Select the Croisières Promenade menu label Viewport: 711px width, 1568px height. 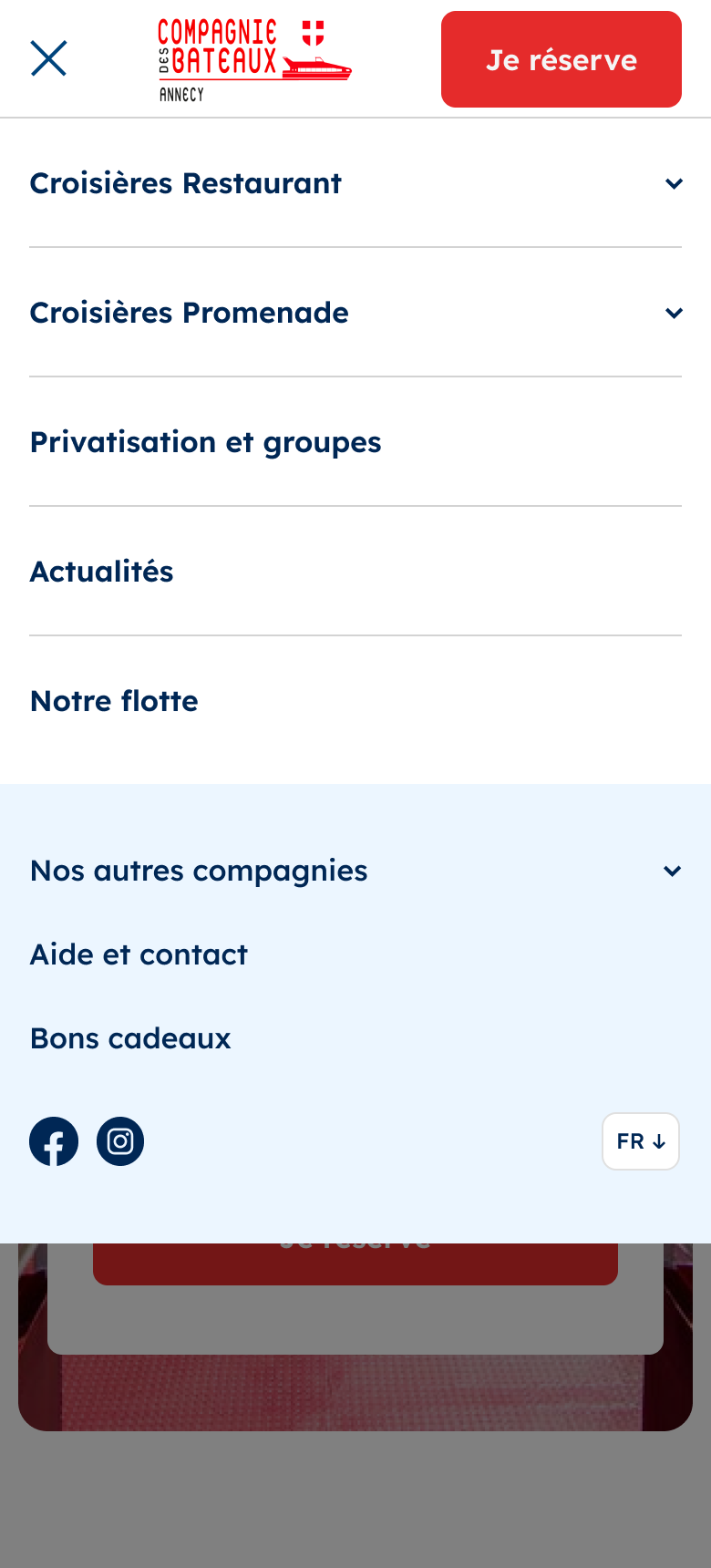[190, 313]
